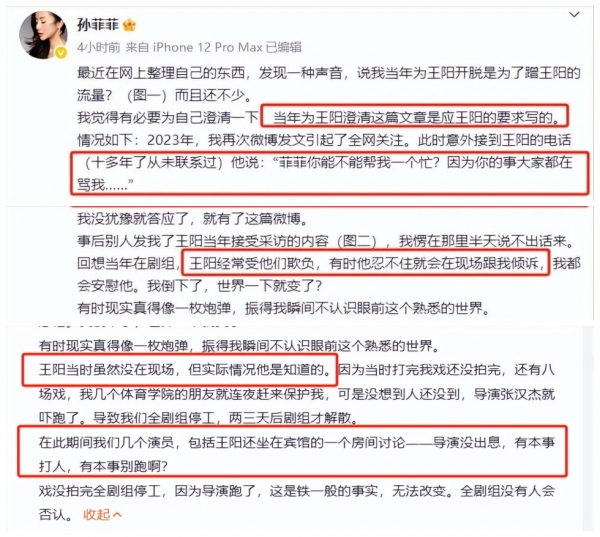
Task: Click the boxed 在此期间我们几个演员 paragraph
Action: [x=292, y=452]
